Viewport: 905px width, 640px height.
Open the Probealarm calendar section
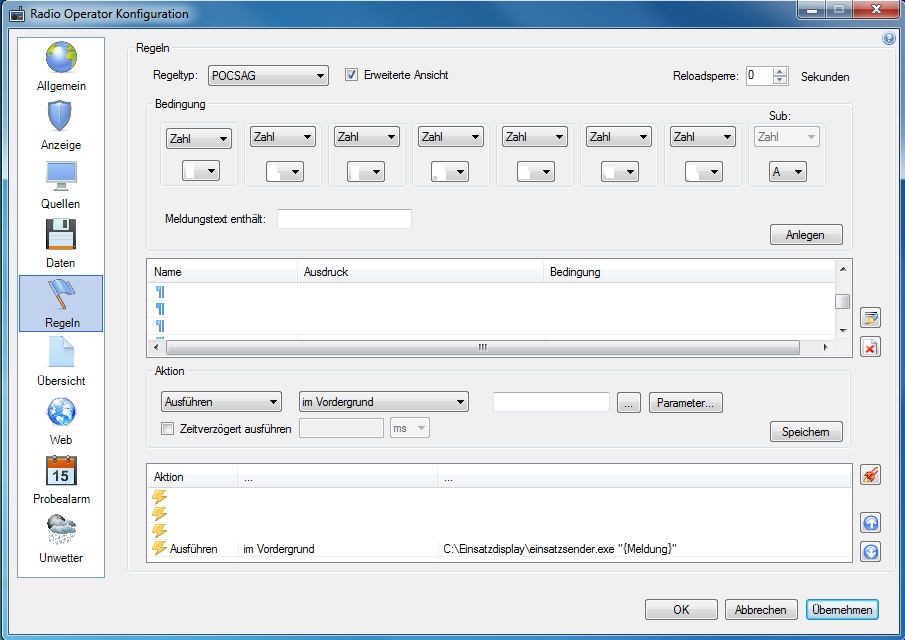[x=61, y=478]
